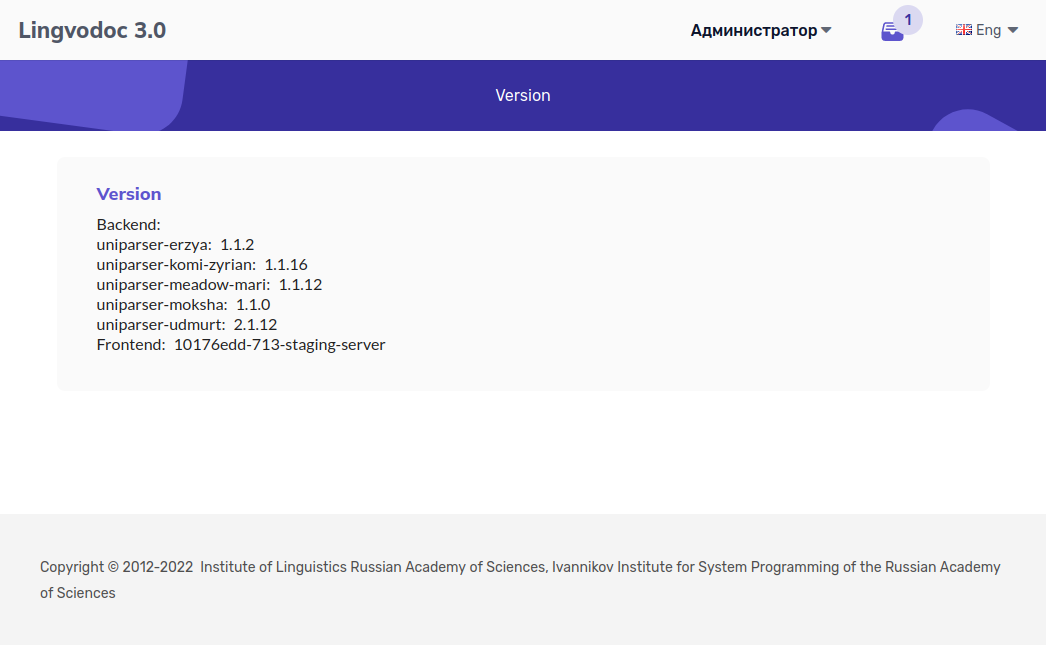Click the notification badge showing 1
Viewport: 1046px width, 645px height.
[907, 18]
